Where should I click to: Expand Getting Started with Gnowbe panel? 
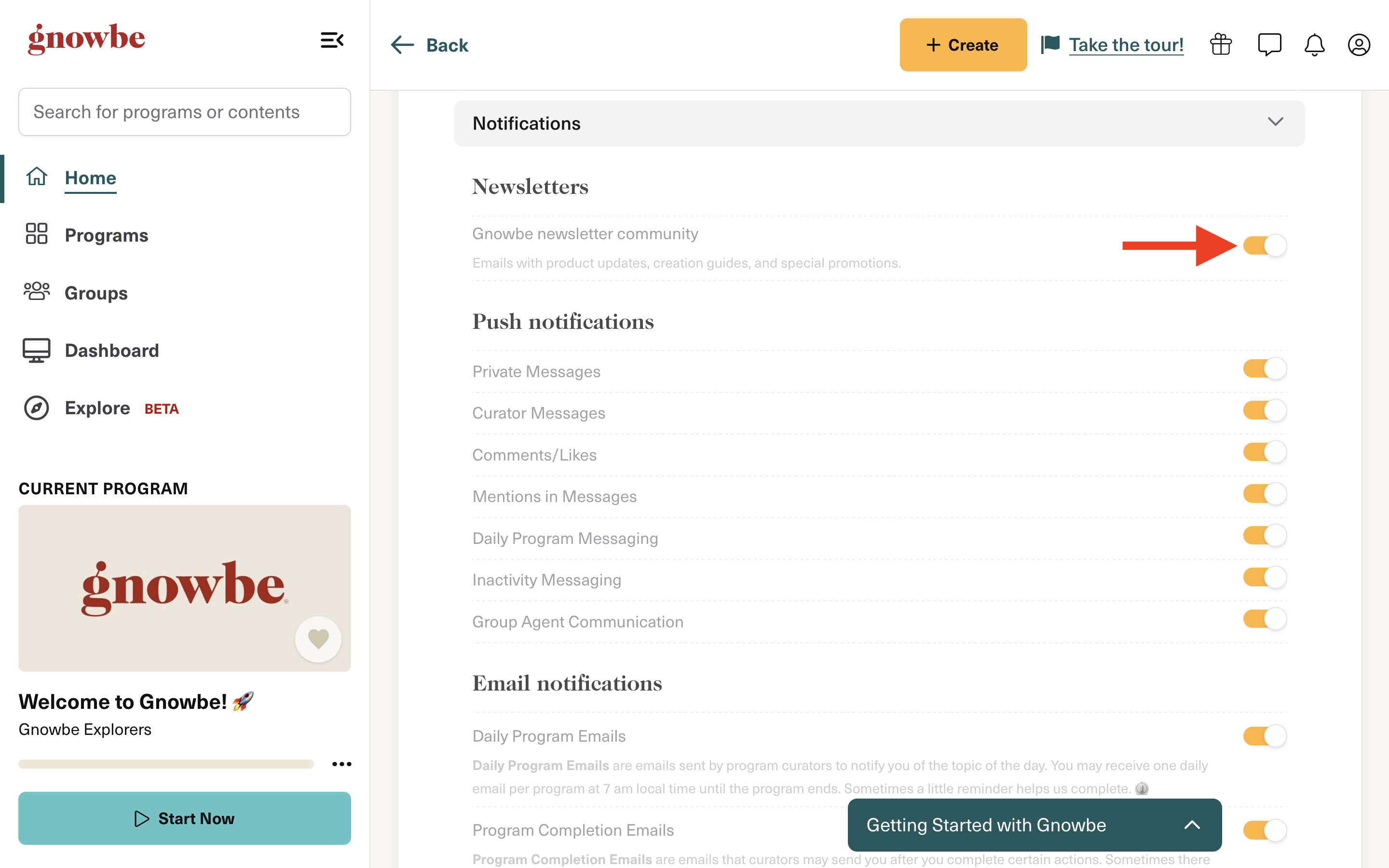(x=1035, y=825)
